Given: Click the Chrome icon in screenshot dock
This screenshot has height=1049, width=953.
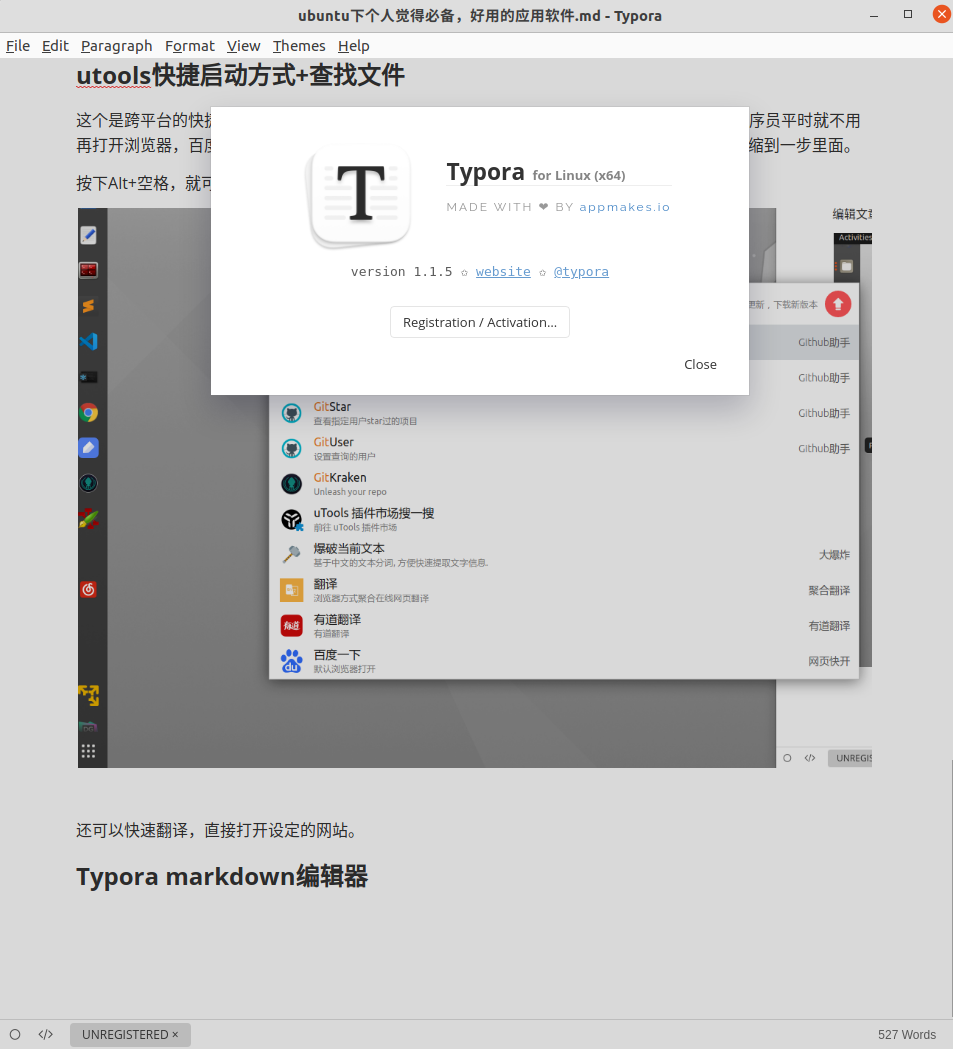Looking at the screenshot, I should coord(88,412).
